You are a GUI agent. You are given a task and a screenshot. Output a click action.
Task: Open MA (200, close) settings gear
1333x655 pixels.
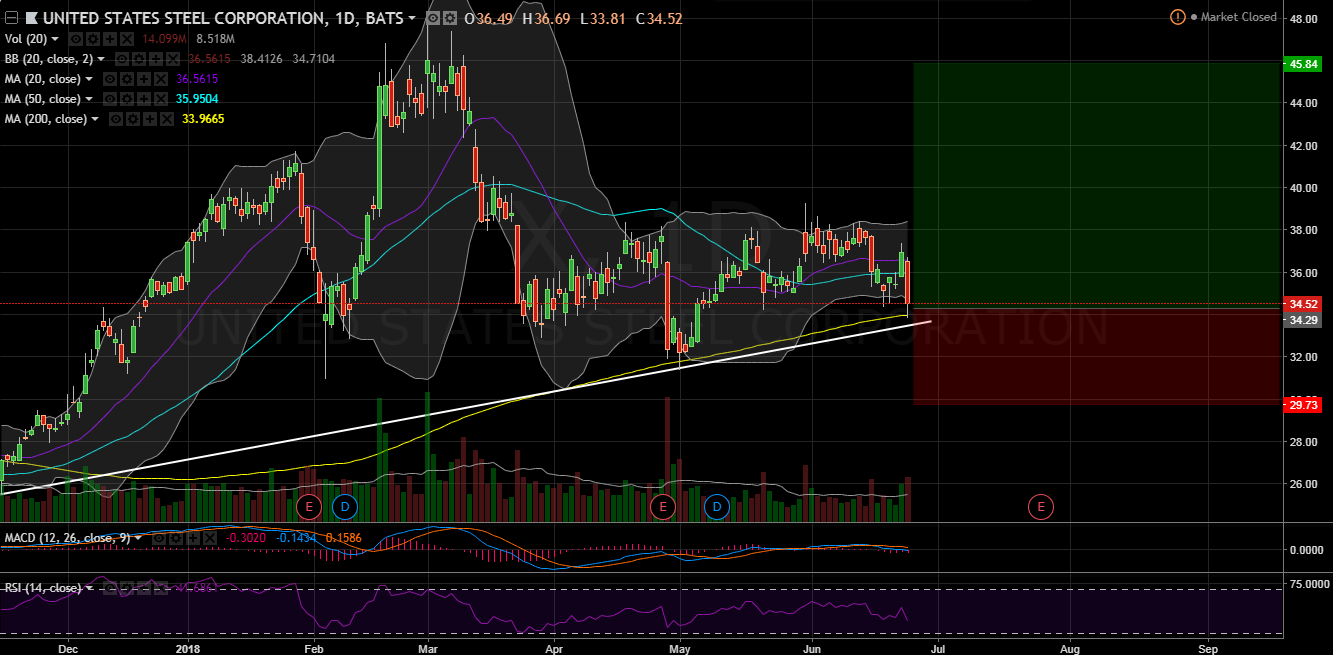(x=133, y=119)
